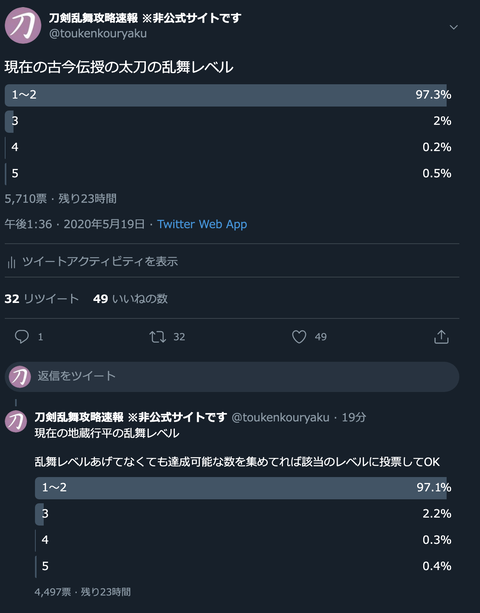Click avatar beside the reply box
Viewport: 480px width, 613px height.
20,377
